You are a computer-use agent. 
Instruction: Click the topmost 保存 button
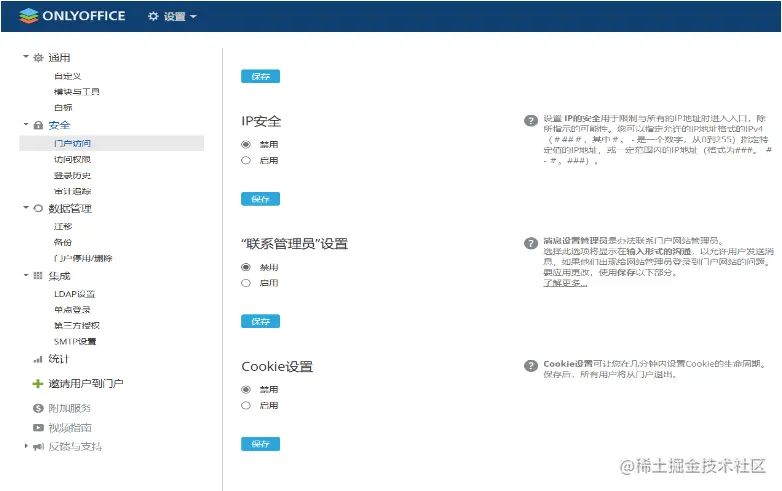[x=260, y=76]
